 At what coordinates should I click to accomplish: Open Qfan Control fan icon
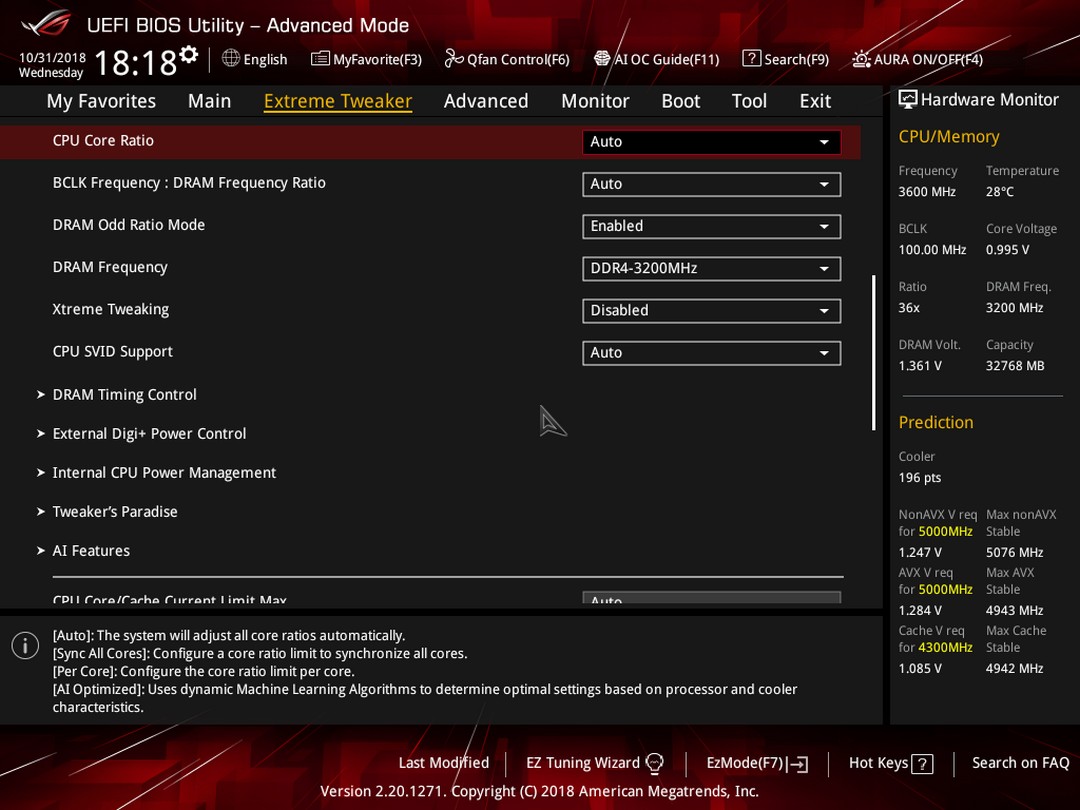[453, 59]
